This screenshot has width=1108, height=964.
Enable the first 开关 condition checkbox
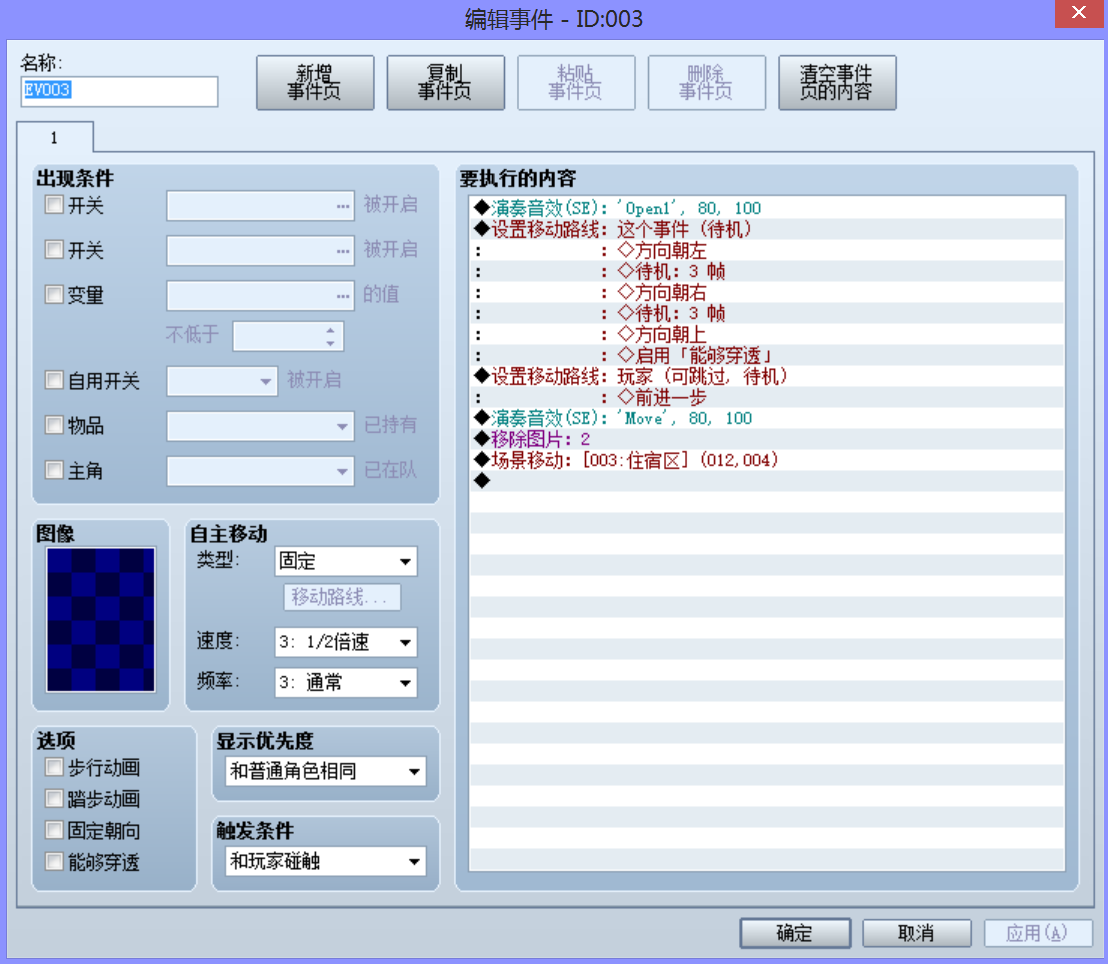click(x=54, y=205)
